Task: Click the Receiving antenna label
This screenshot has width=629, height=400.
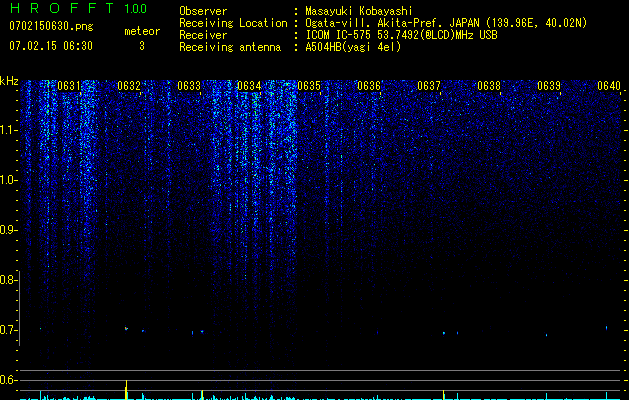Action: [230, 47]
